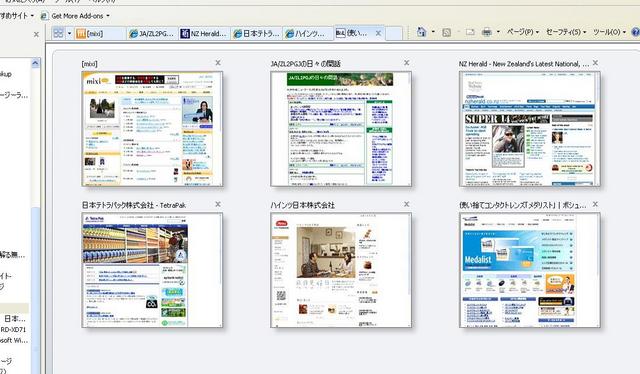Close the favorites side panel
The width and height of the screenshot is (640, 374).
point(36,35)
